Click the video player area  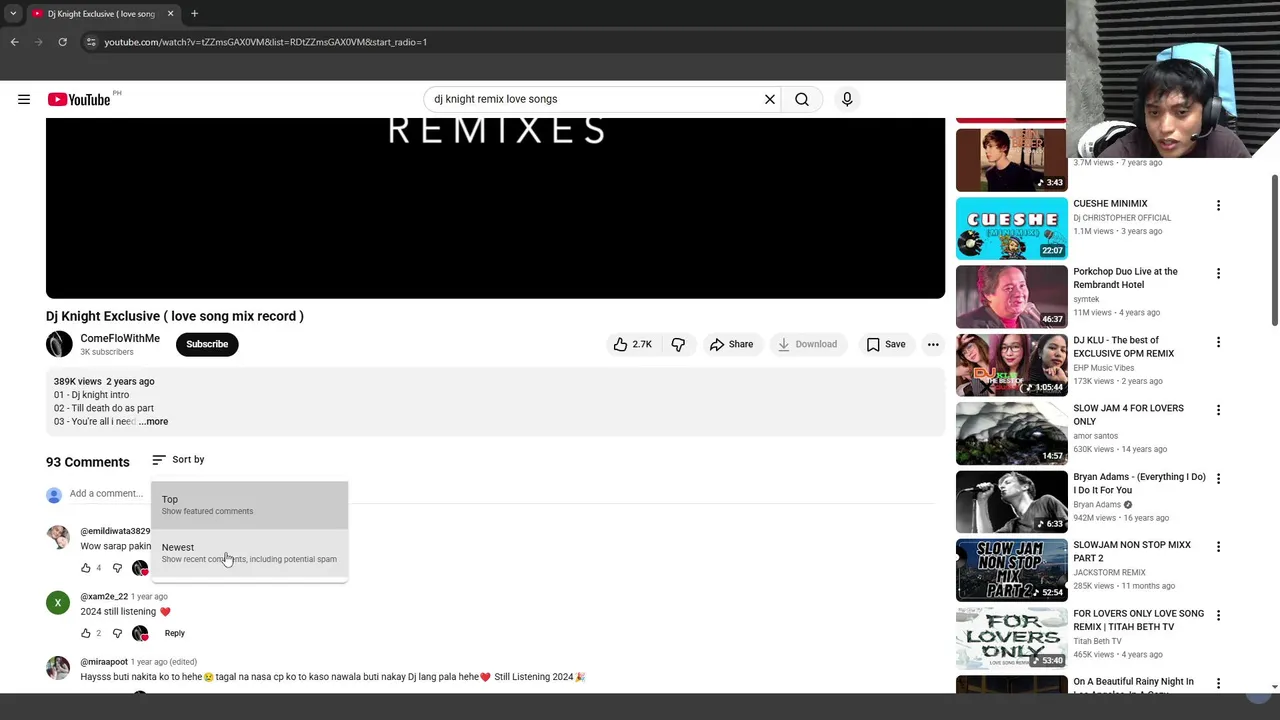coord(495,208)
